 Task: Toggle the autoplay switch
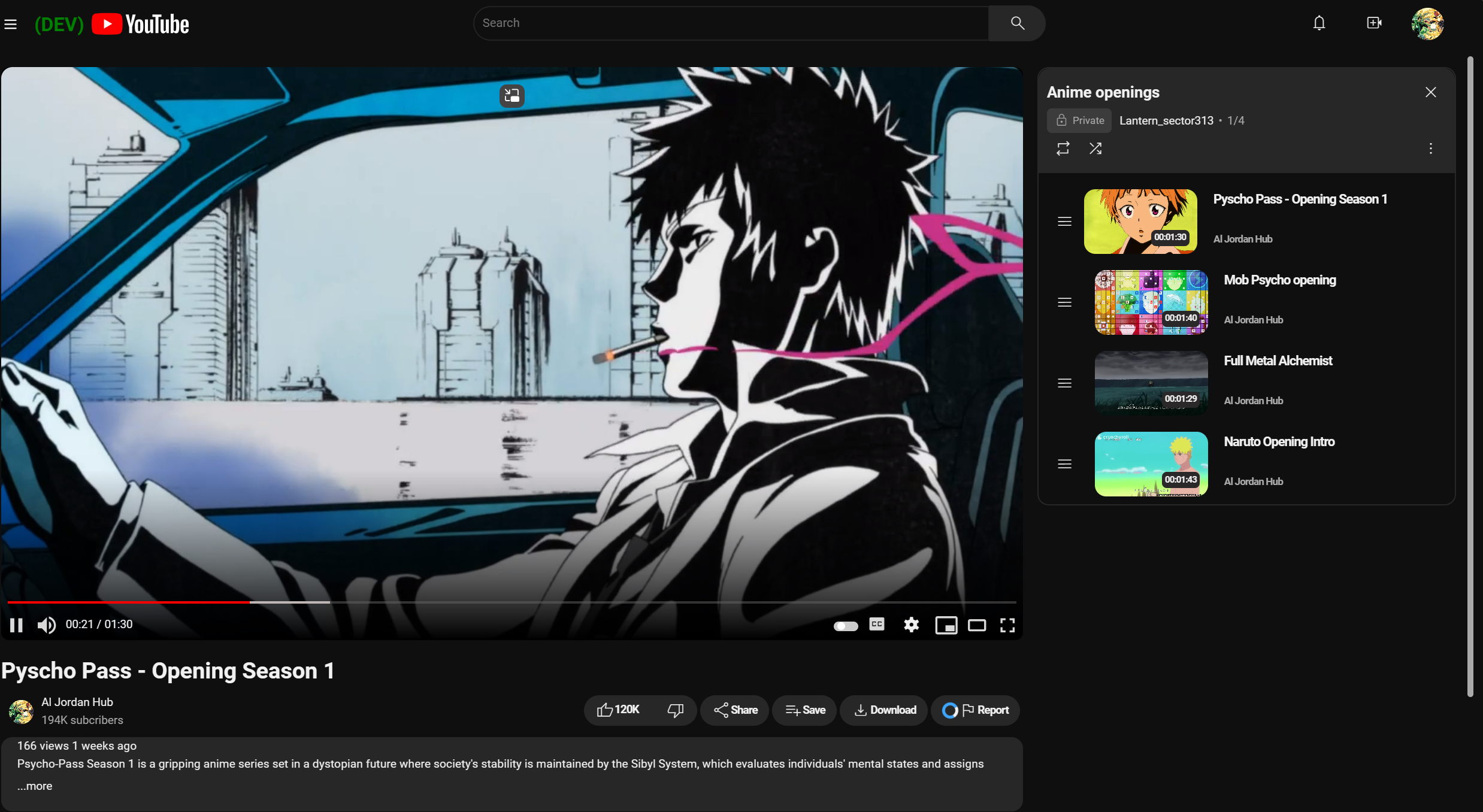(x=846, y=626)
